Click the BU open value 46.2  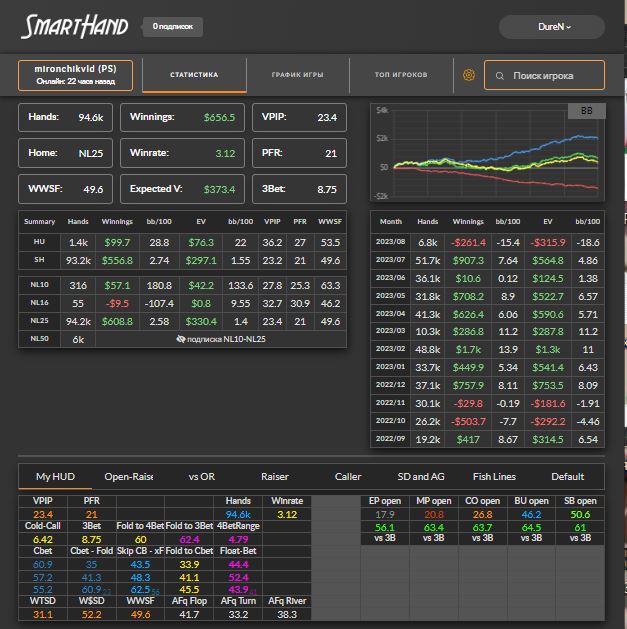(532, 514)
